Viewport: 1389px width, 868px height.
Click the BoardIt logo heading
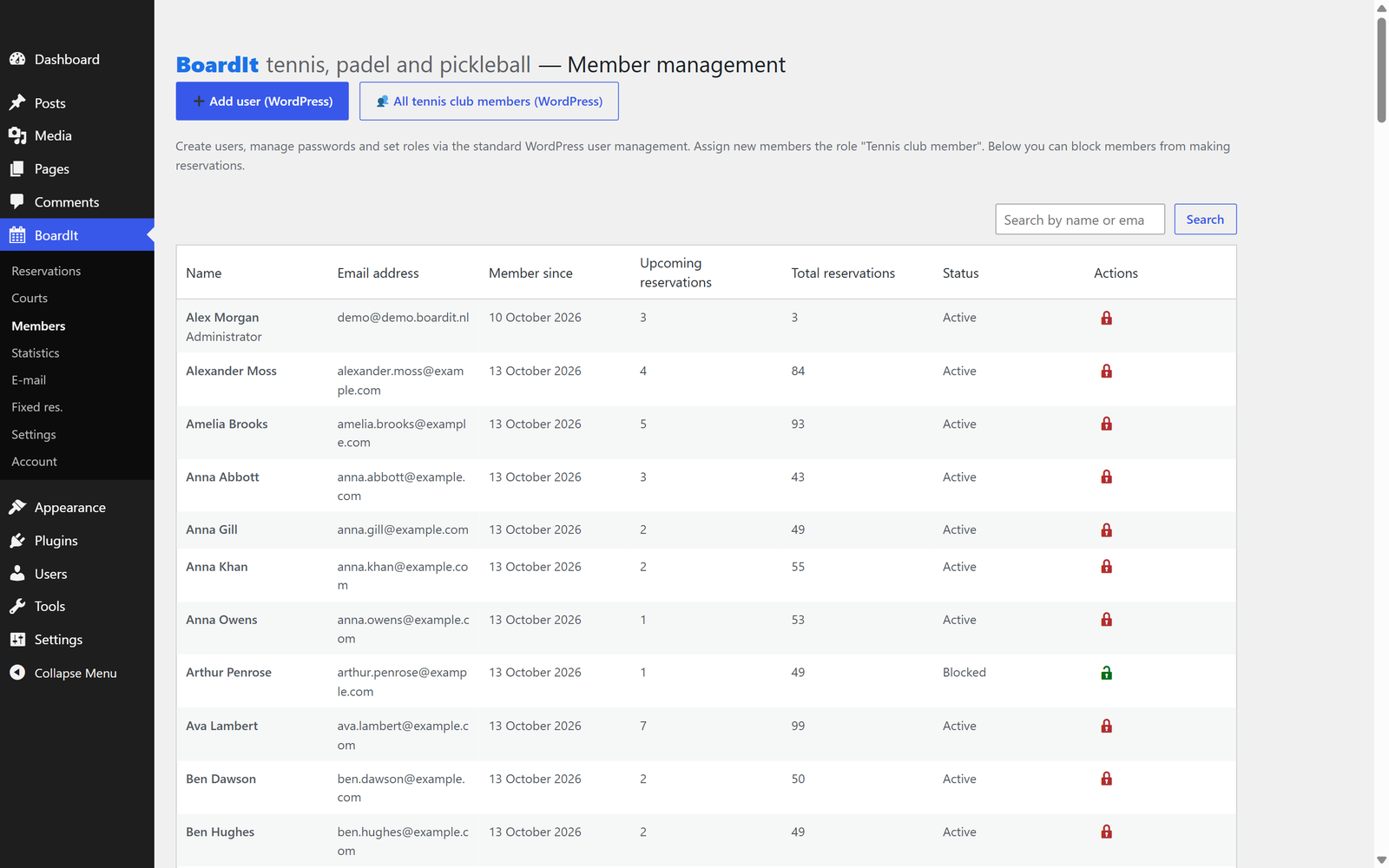pos(217,65)
